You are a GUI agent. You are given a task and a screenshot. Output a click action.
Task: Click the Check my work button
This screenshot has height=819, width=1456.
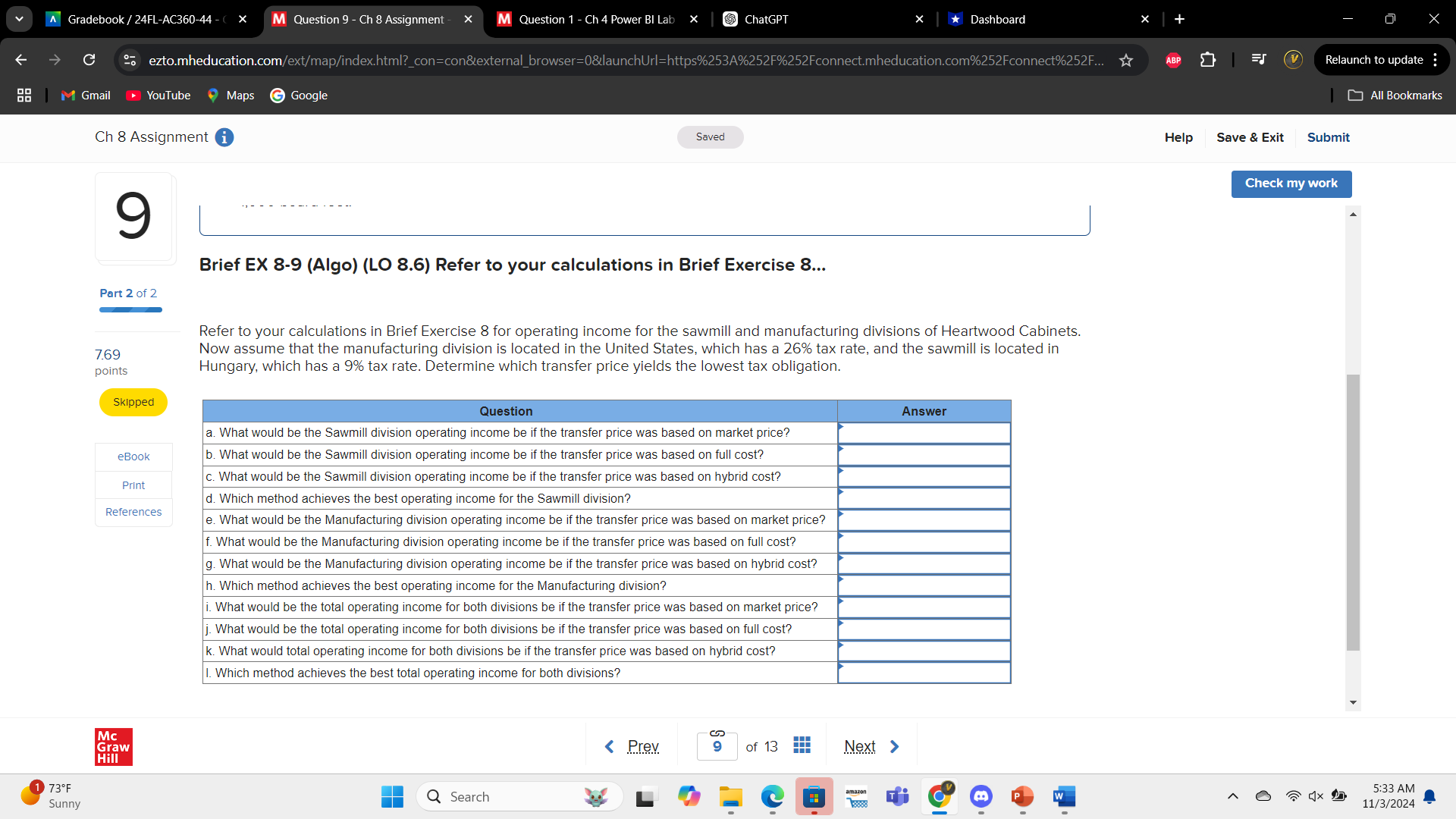(x=1291, y=184)
